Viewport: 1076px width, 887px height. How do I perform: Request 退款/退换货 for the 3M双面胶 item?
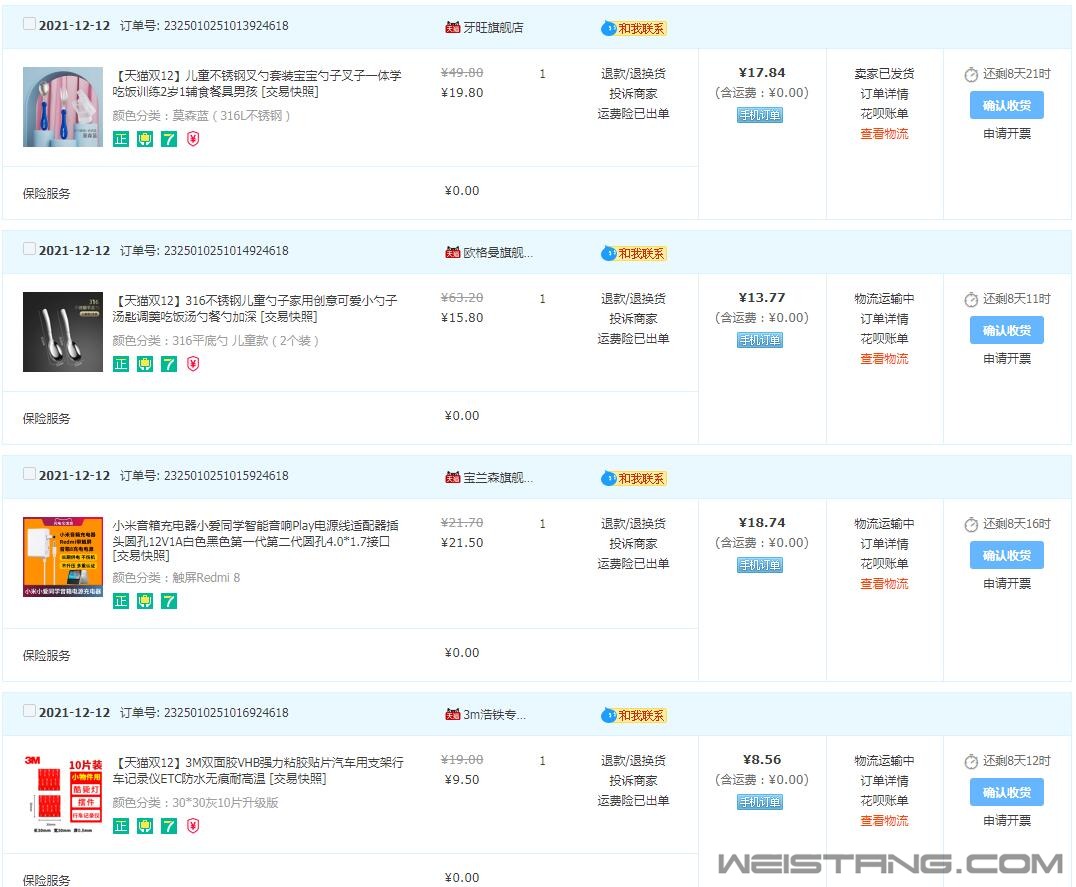pyautogui.click(x=633, y=760)
